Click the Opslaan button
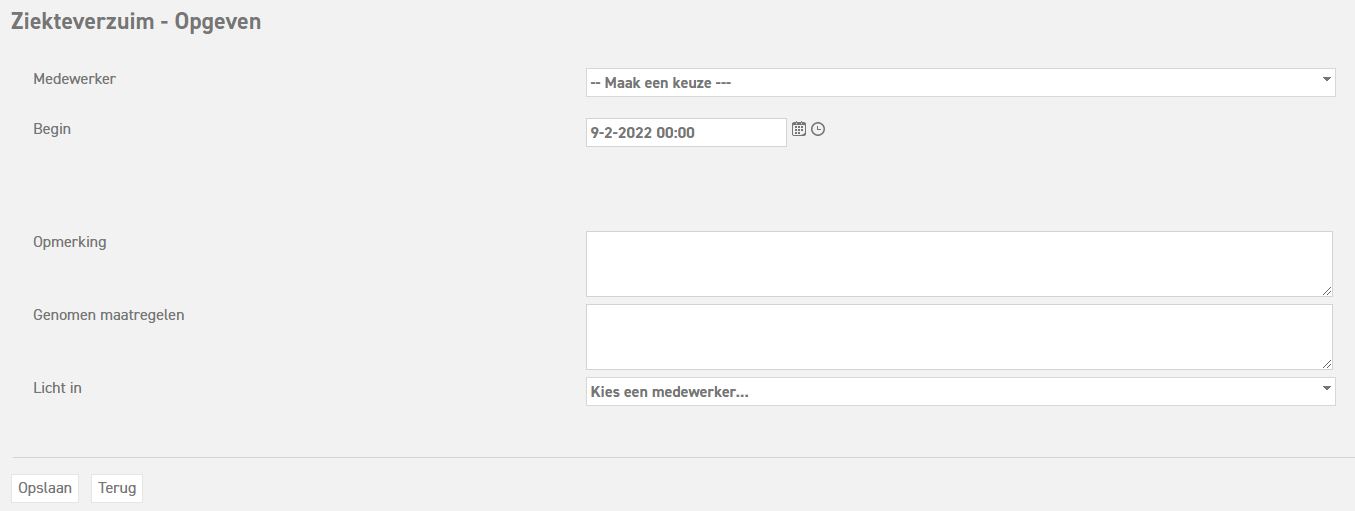The width and height of the screenshot is (1355, 511). pos(45,488)
